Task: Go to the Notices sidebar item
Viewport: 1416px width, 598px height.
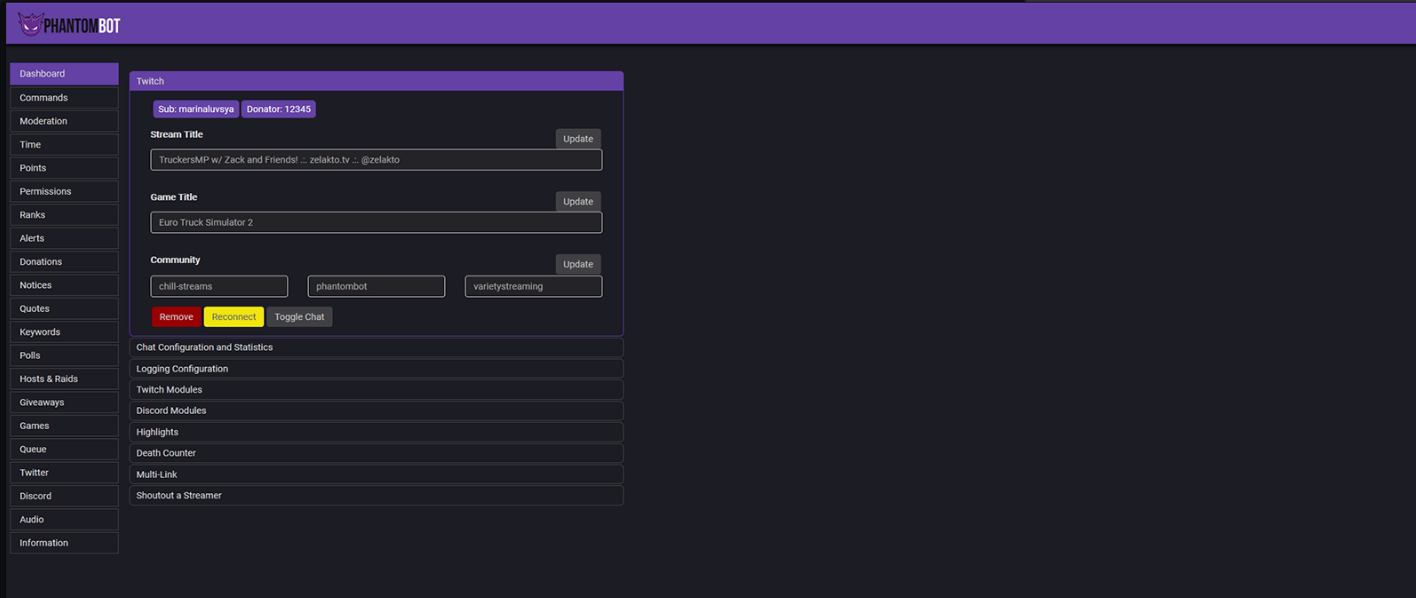Action: point(64,285)
